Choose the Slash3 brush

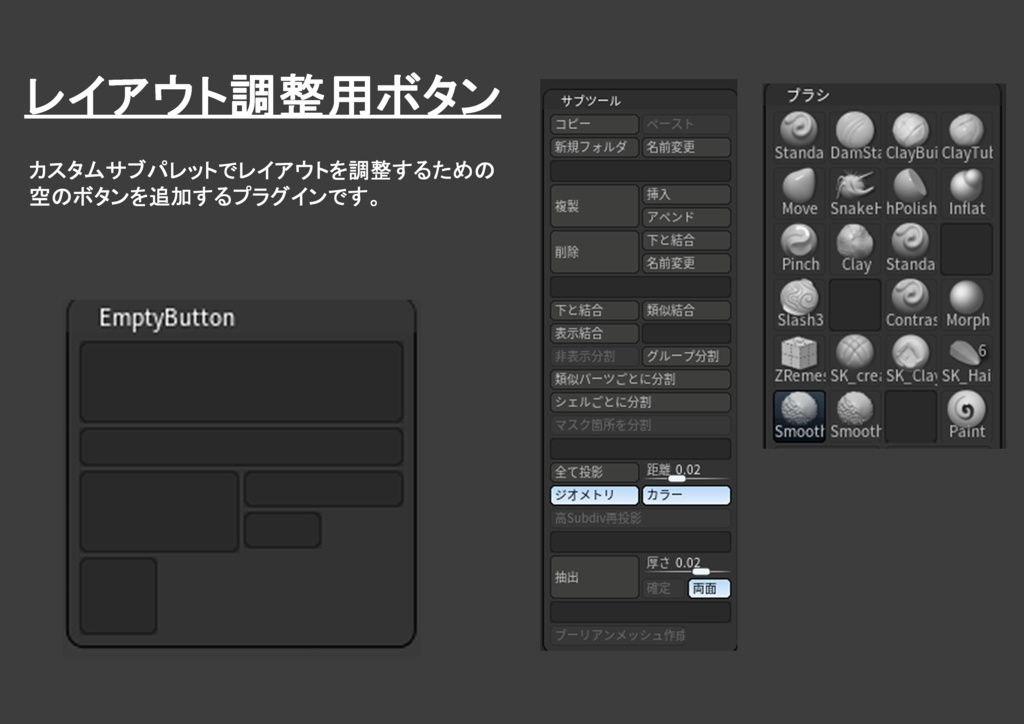(x=799, y=304)
